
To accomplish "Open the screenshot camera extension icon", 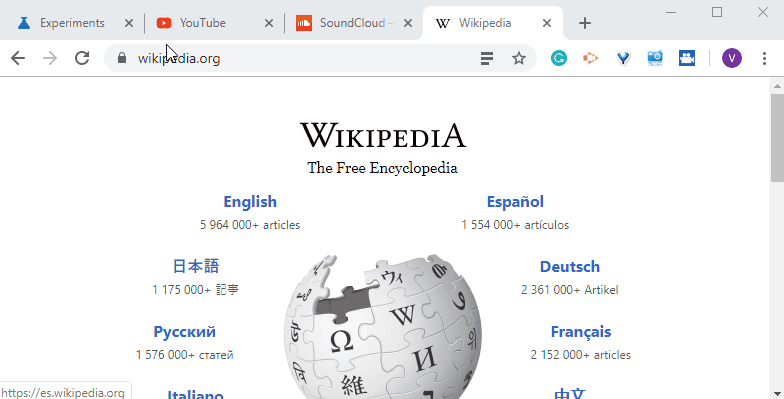I will pyautogui.click(x=655, y=58).
